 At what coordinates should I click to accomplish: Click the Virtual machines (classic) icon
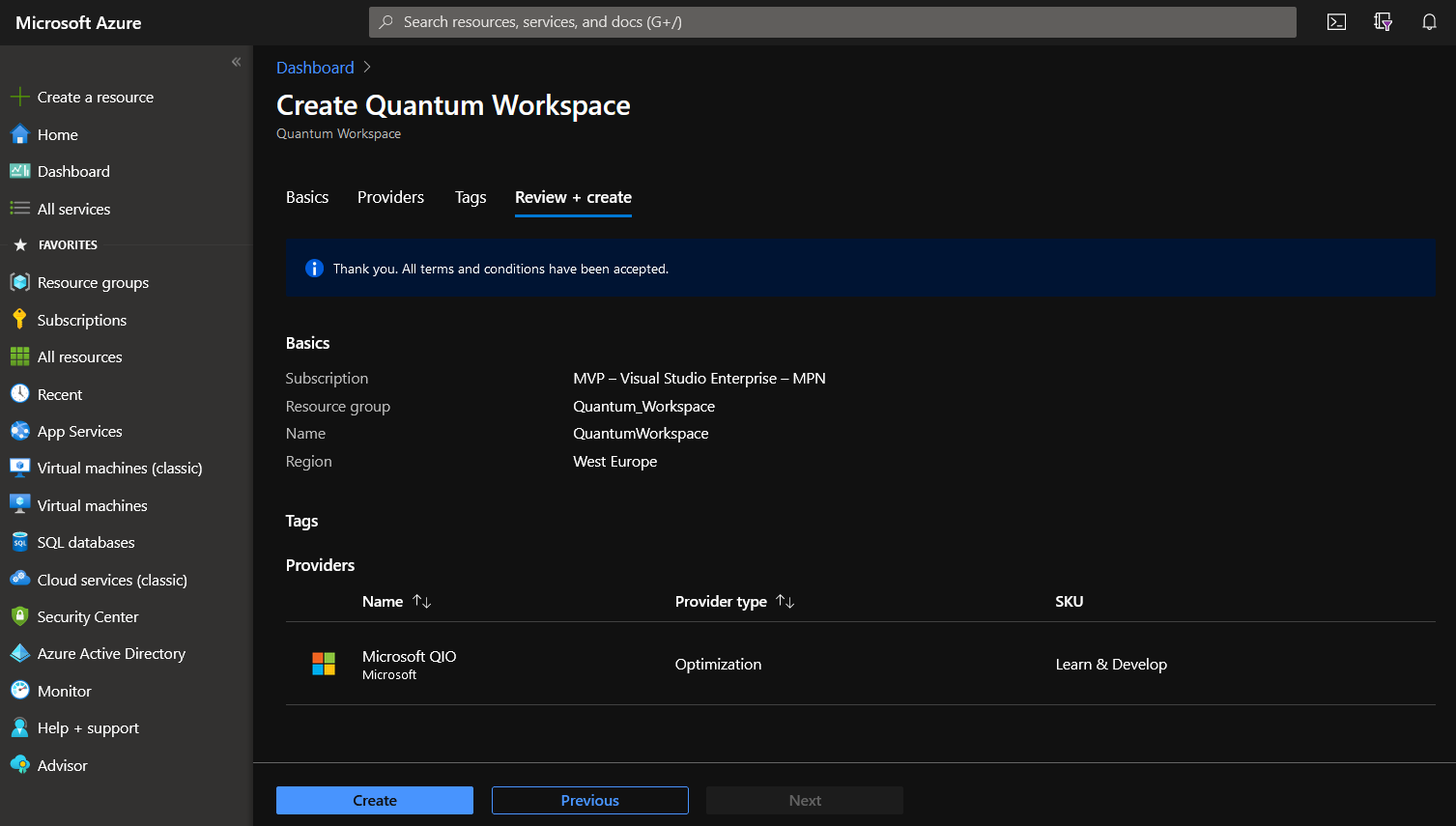click(19, 468)
